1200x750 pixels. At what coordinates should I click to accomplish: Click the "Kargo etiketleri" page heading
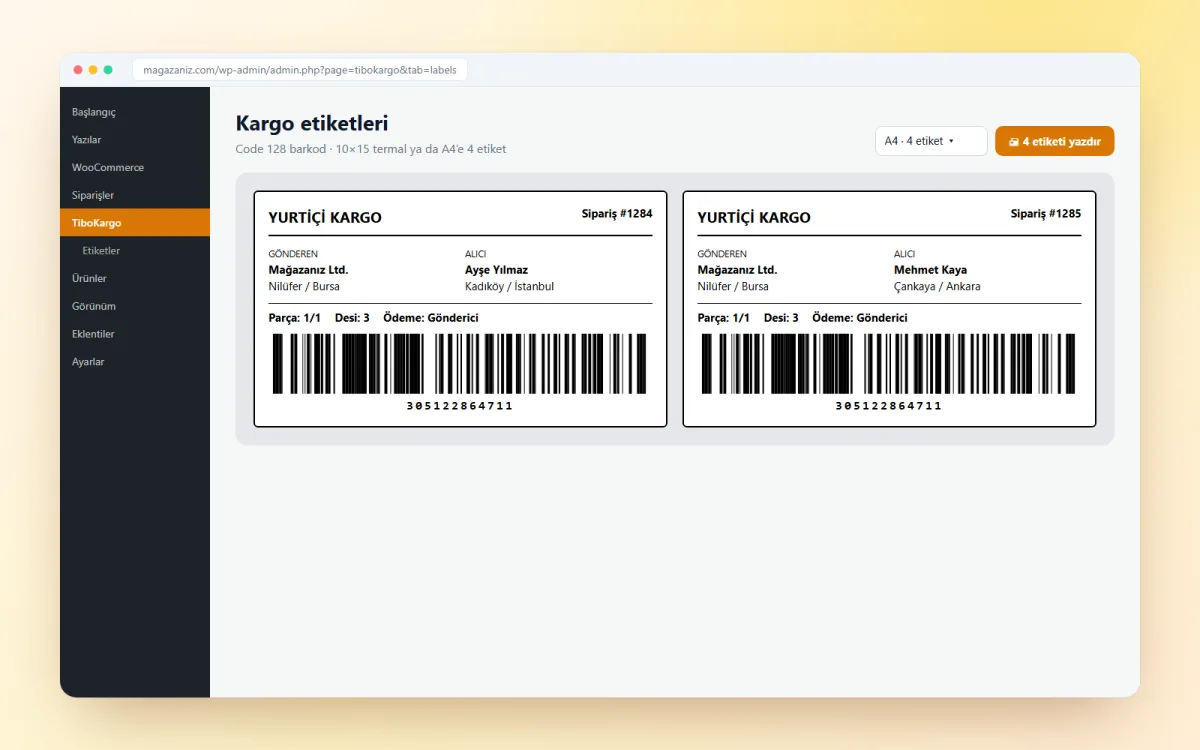312,123
